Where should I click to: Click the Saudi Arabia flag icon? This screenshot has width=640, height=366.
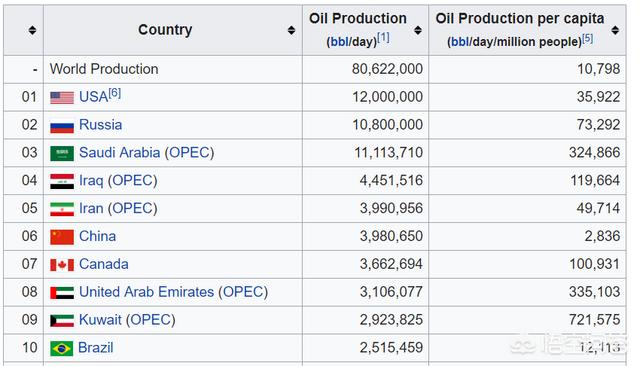coord(62,153)
